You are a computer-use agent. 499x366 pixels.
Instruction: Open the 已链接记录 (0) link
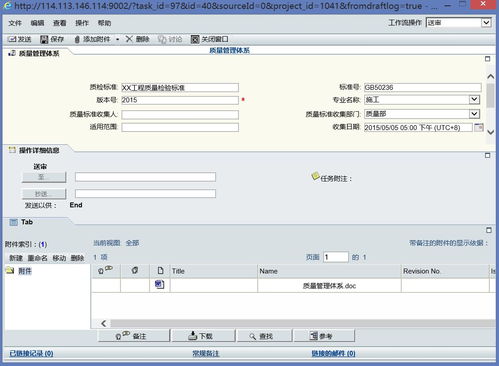[31, 353]
